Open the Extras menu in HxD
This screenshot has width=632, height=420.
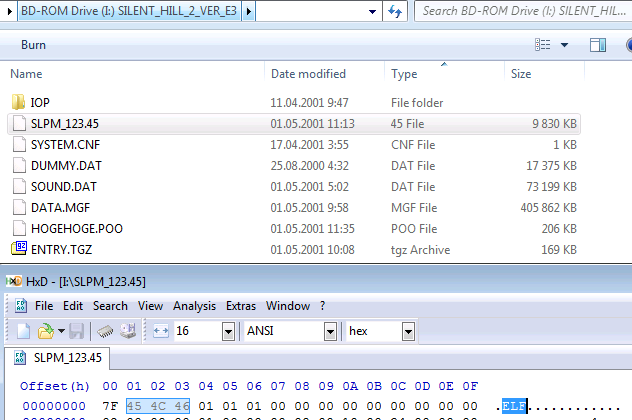[241, 306]
